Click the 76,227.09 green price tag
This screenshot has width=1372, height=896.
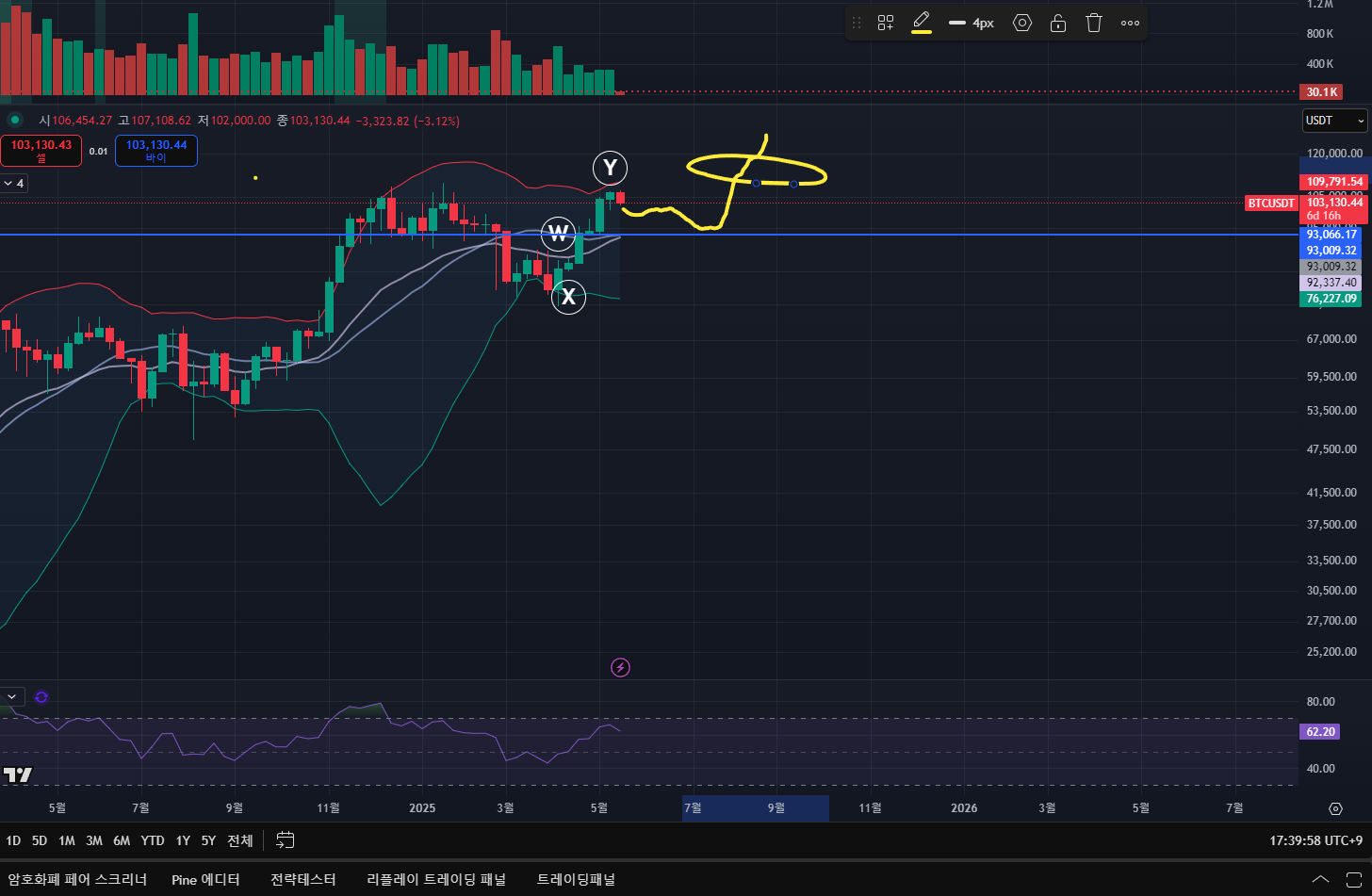(1331, 299)
